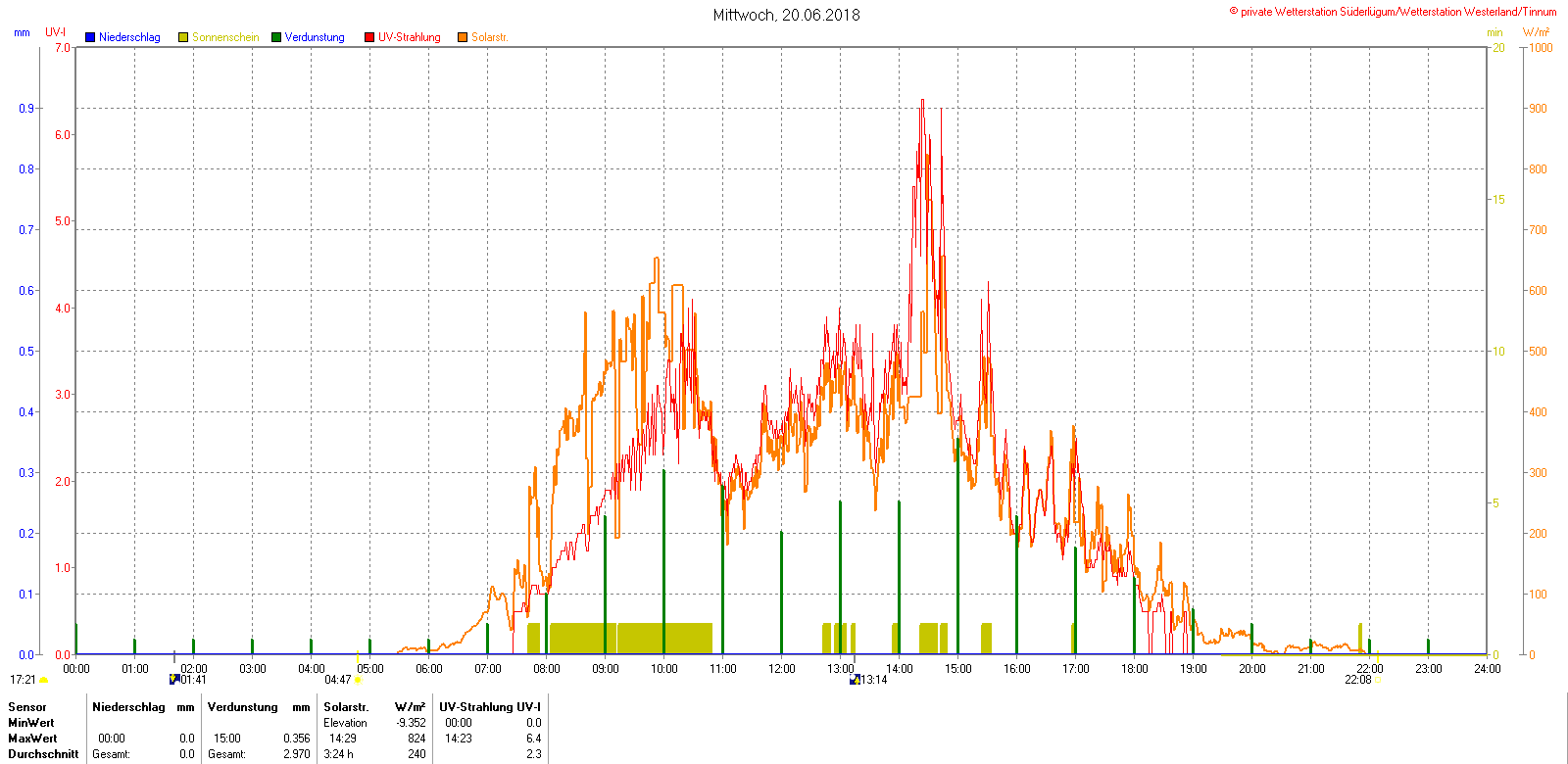The height and width of the screenshot is (764, 1568).
Task: Click the orange W/m² axis unit label
Action: pos(1537,32)
